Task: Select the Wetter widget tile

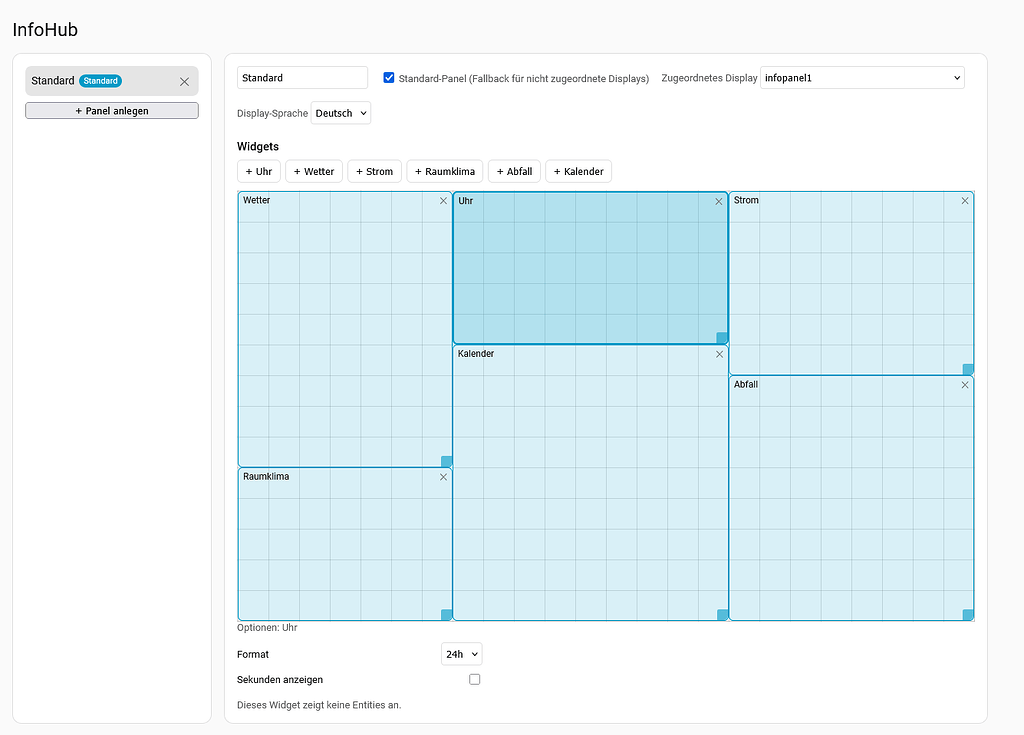Action: point(345,329)
